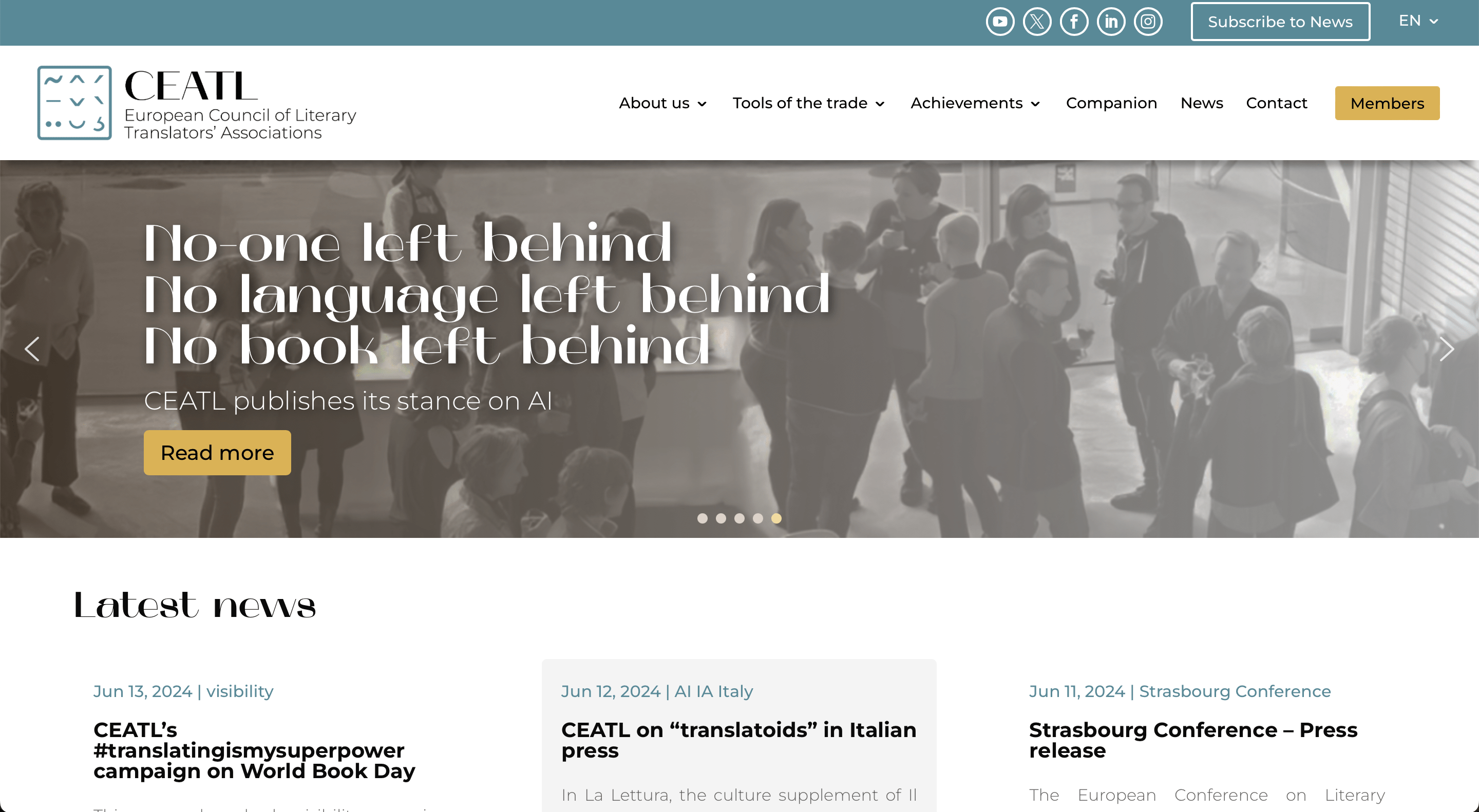This screenshot has height=812, width=1479.
Task: Open the Instagram social icon
Action: click(1148, 22)
